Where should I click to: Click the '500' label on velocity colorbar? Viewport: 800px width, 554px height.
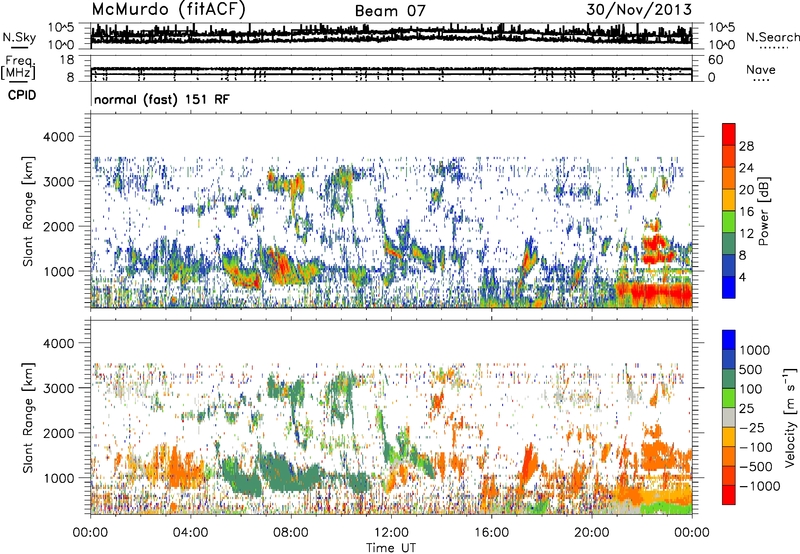click(x=753, y=370)
